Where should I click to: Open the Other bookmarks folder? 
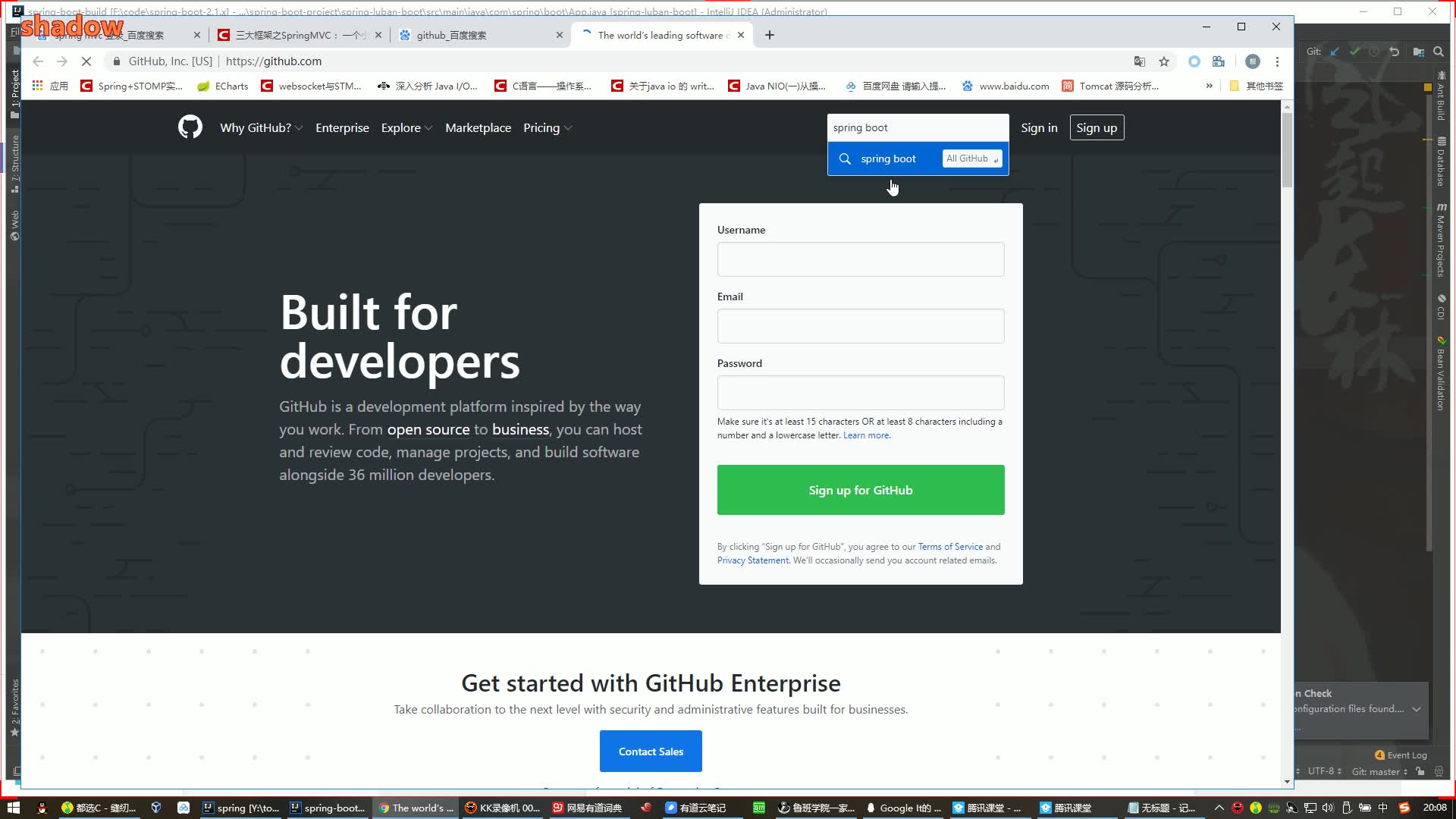coord(1257,86)
